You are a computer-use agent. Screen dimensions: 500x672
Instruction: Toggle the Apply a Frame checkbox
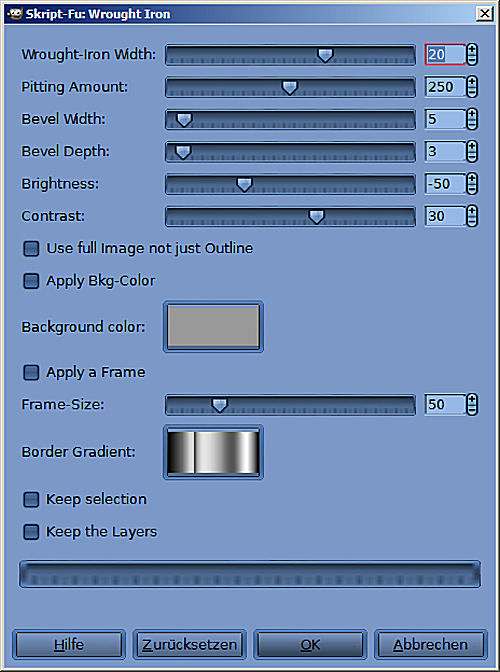click(31, 372)
